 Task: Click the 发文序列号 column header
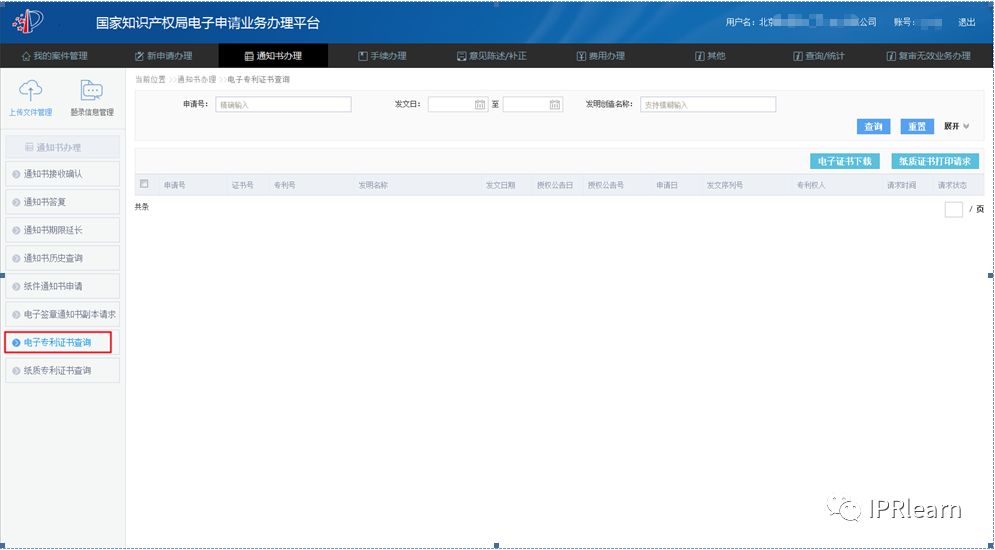[x=725, y=185]
